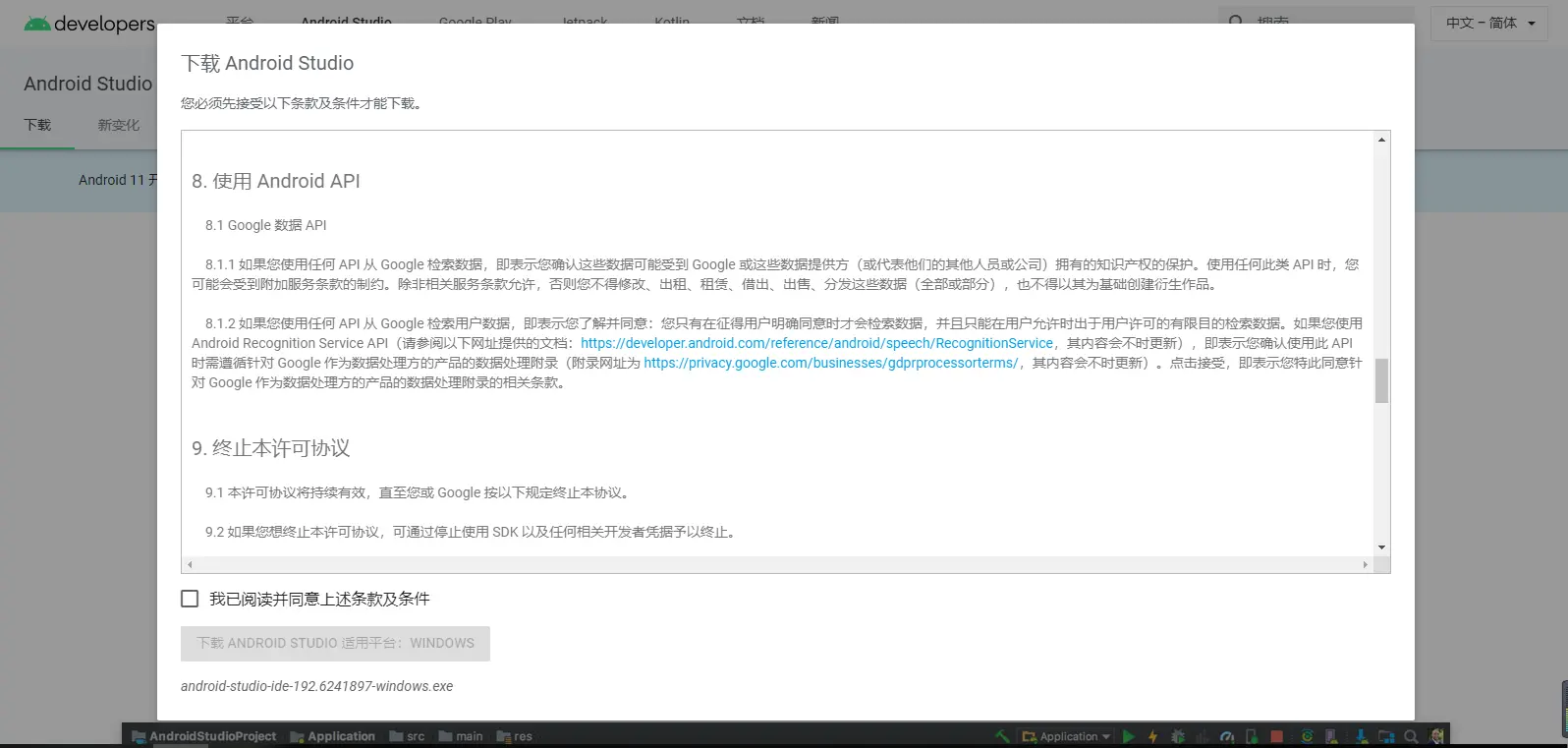Click the Sync Project with Gradle icon
This screenshot has width=1568, height=748.
pos(1307,736)
